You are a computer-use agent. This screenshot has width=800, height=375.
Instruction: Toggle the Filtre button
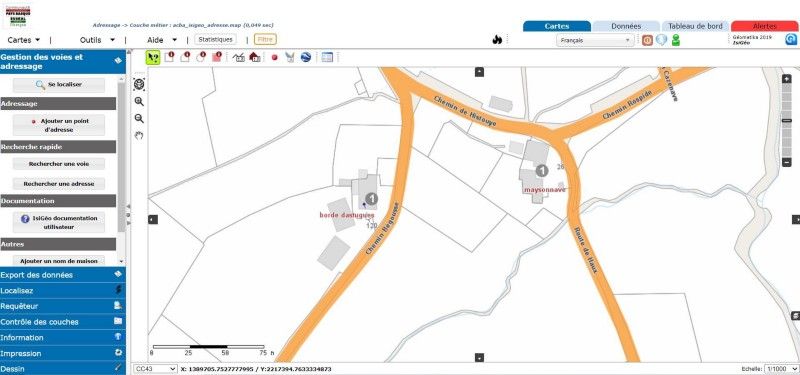pyautogui.click(x=265, y=39)
